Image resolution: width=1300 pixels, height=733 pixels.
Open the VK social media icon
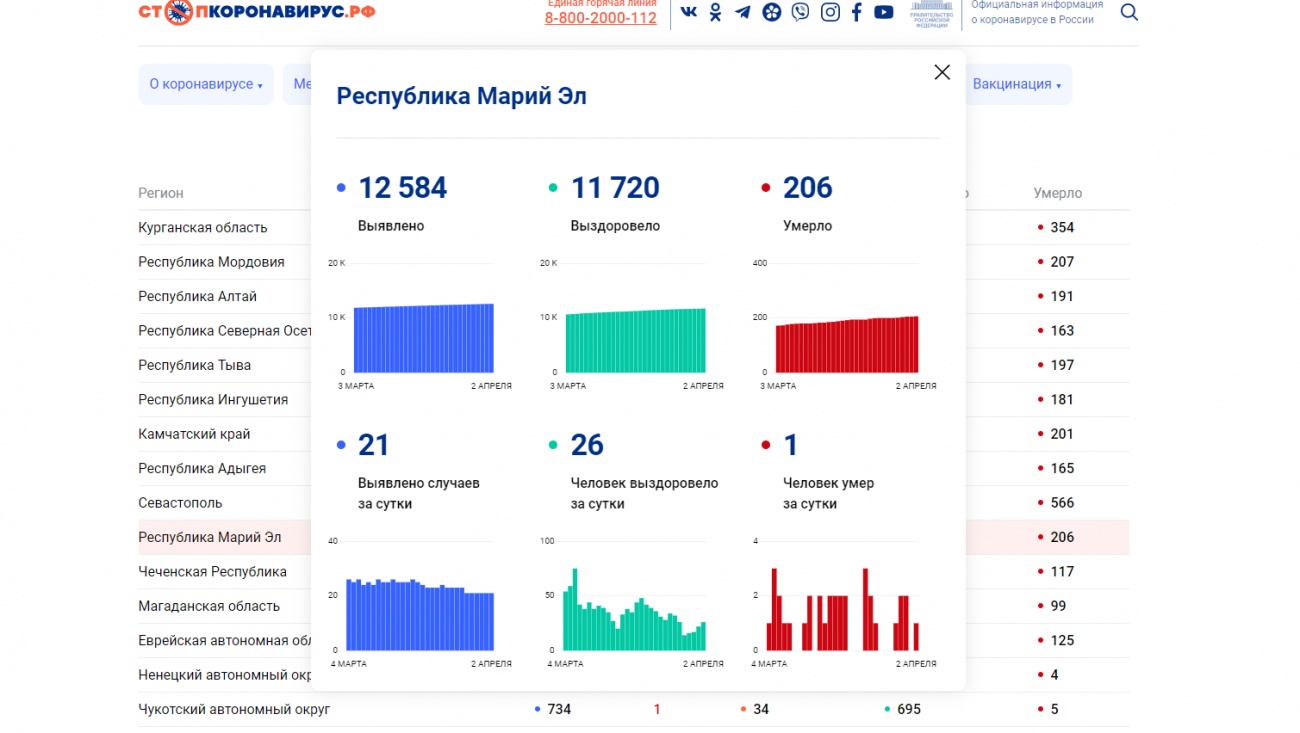(x=689, y=12)
